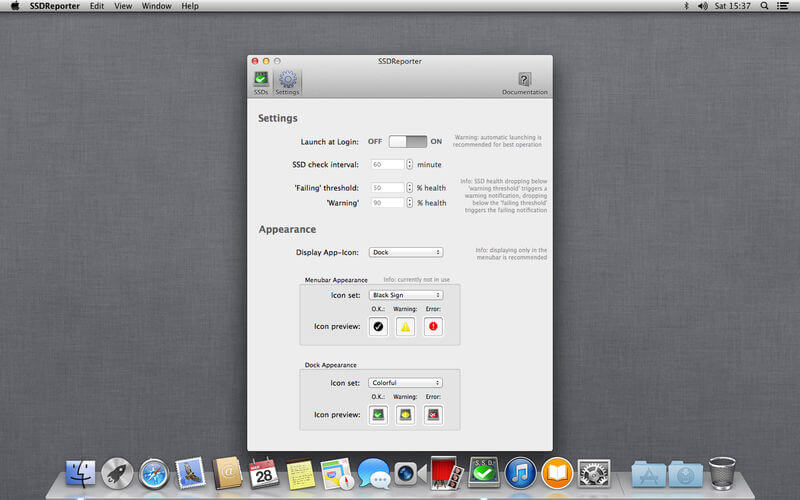The image size is (800, 500).
Task: Click the 'Failing' threshold stepper arrows
Action: (x=410, y=187)
